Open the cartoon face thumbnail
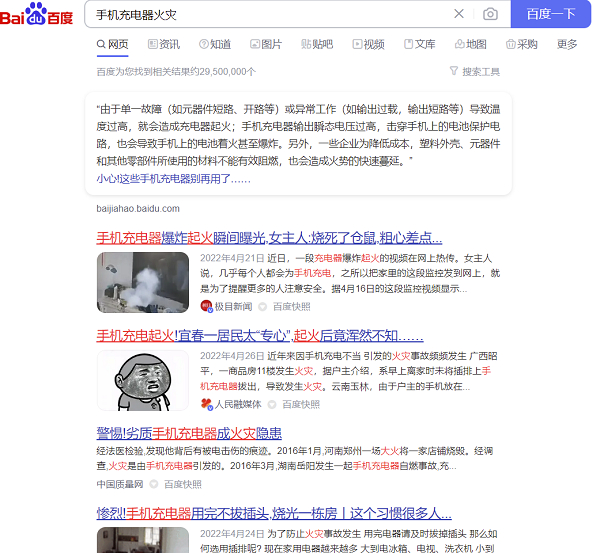This screenshot has width=600, height=553. tap(143, 380)
